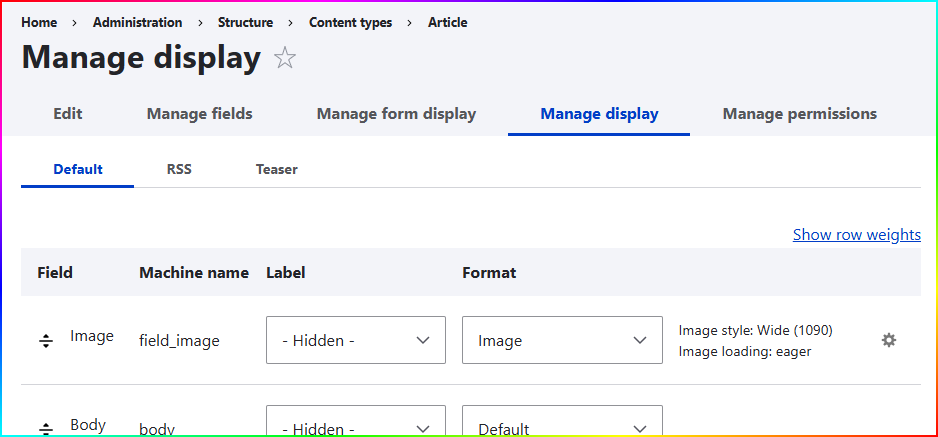The width and height of the screenshot is (938, 437).
Task: Navigate to the Structure breadcrumb
Action: click(245, 22)
